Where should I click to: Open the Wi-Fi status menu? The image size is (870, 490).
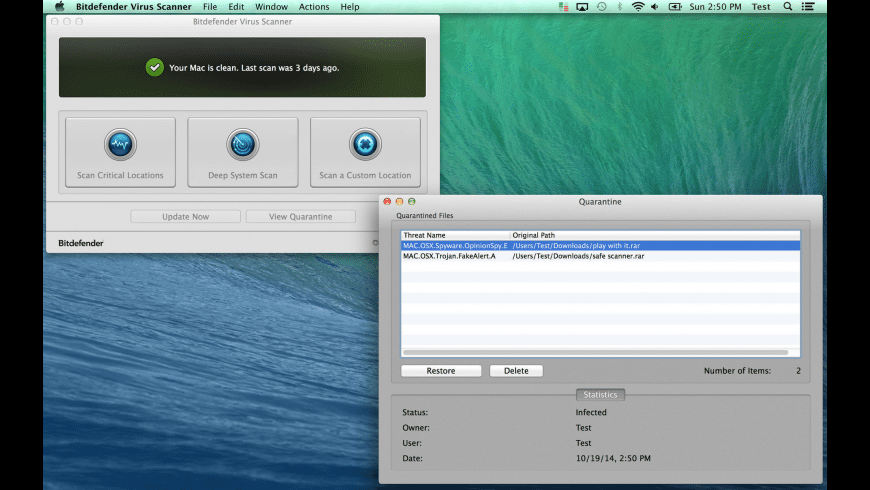pos(637,7)
